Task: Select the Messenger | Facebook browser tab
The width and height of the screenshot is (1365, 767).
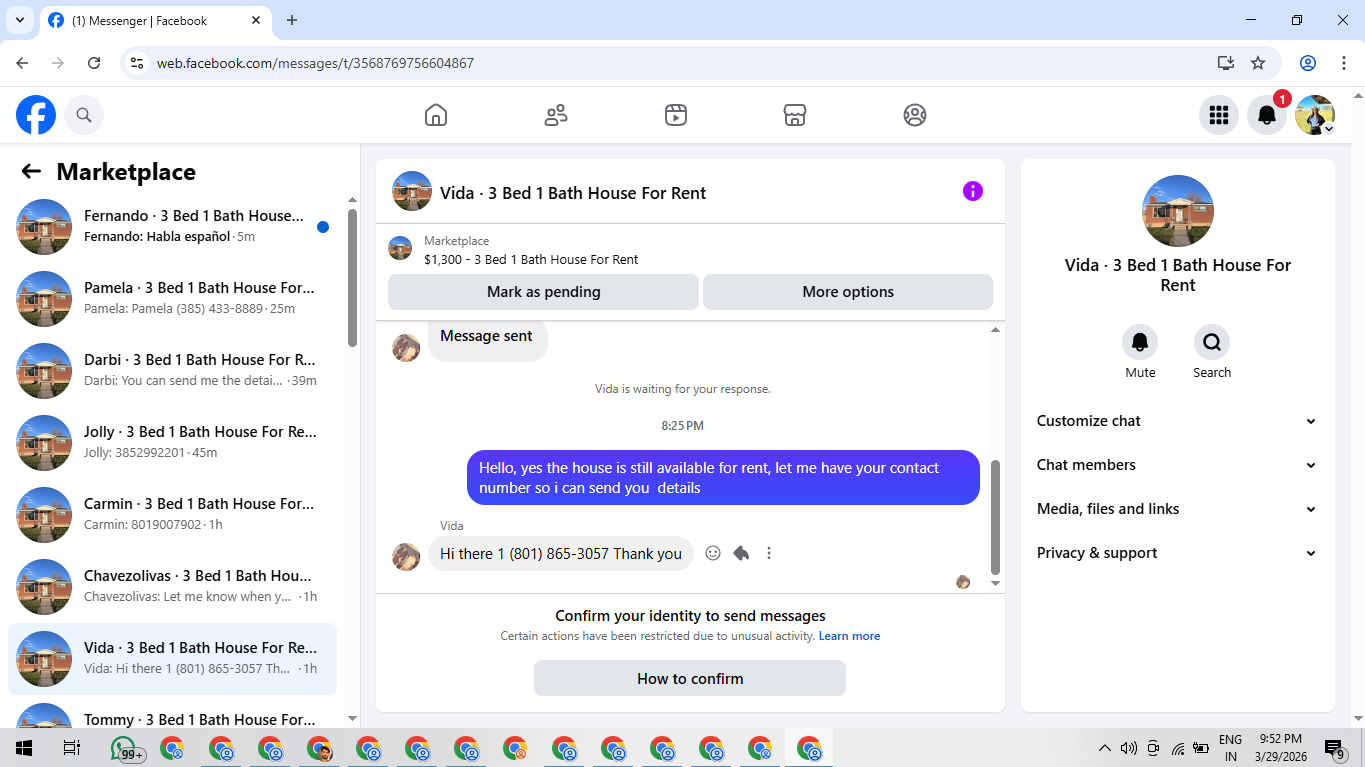Action: pos(155,20)
